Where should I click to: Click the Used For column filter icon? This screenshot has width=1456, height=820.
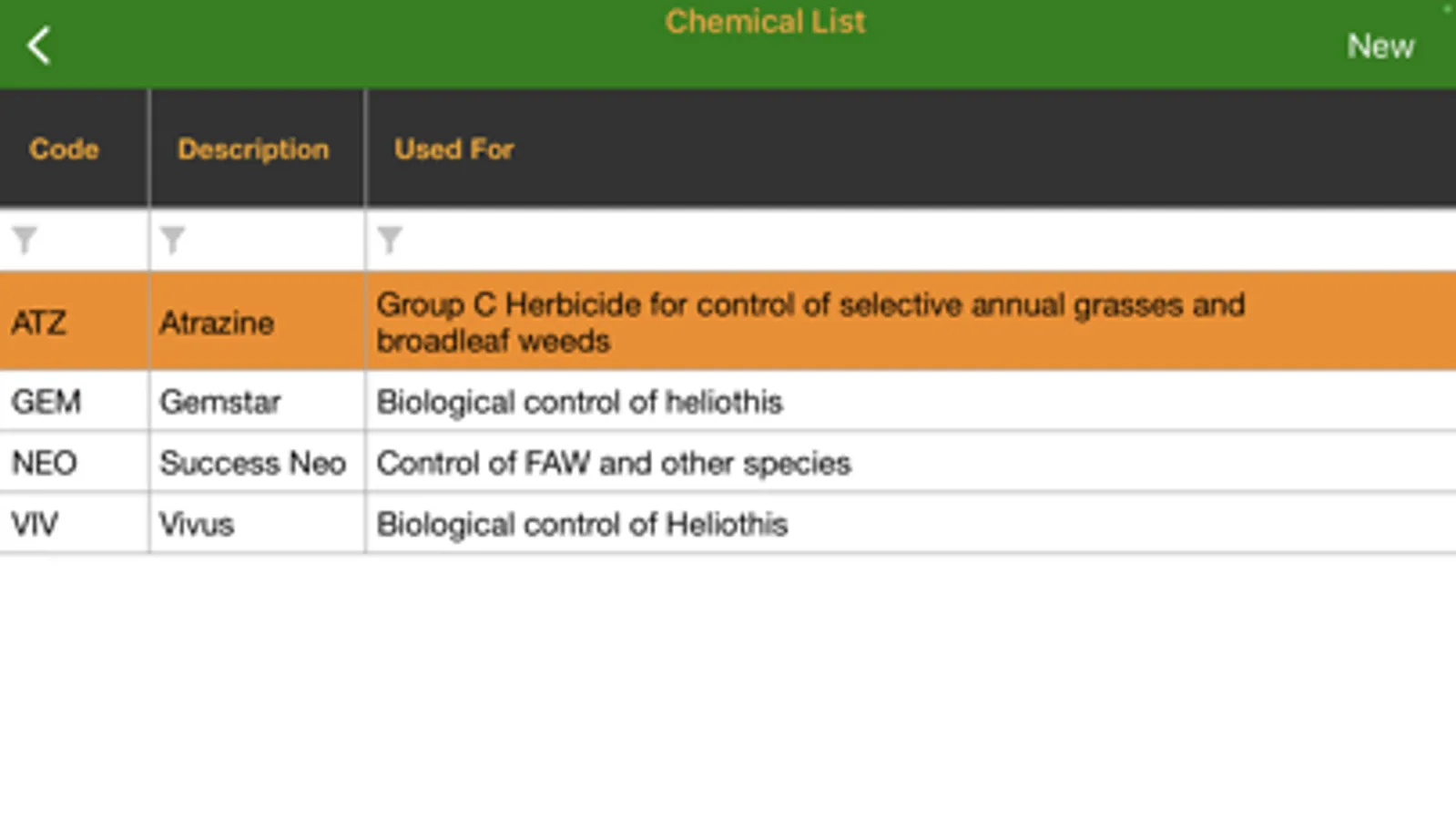390,241
